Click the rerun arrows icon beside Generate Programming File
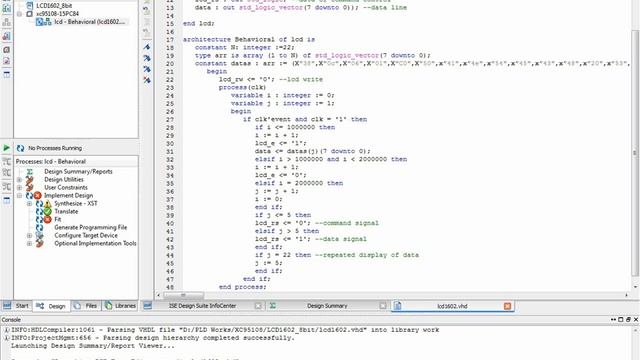The width and height of the screenshot is (640, 360). tap(39, 227)
